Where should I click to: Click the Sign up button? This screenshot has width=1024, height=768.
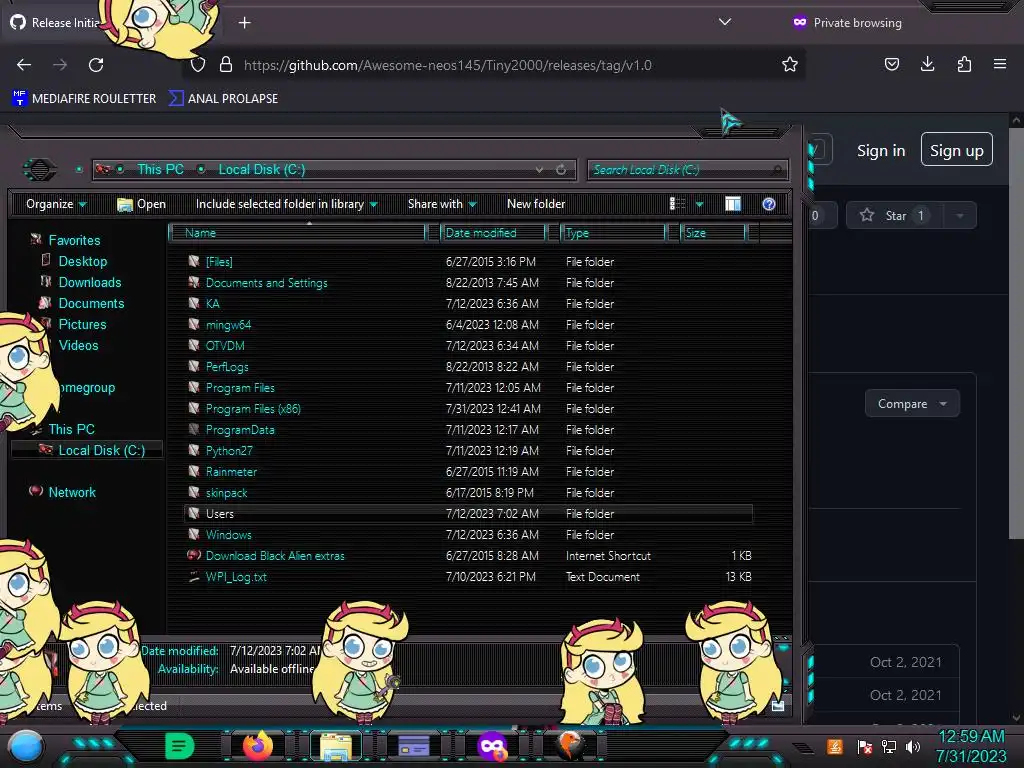point(957,150)
